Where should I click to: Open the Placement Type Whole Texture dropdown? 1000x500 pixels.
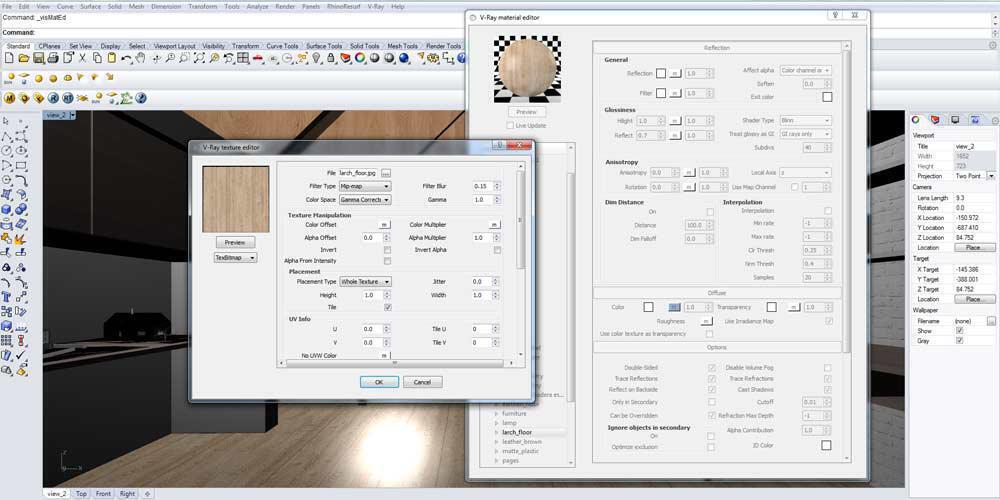click(x=365, y=282)
